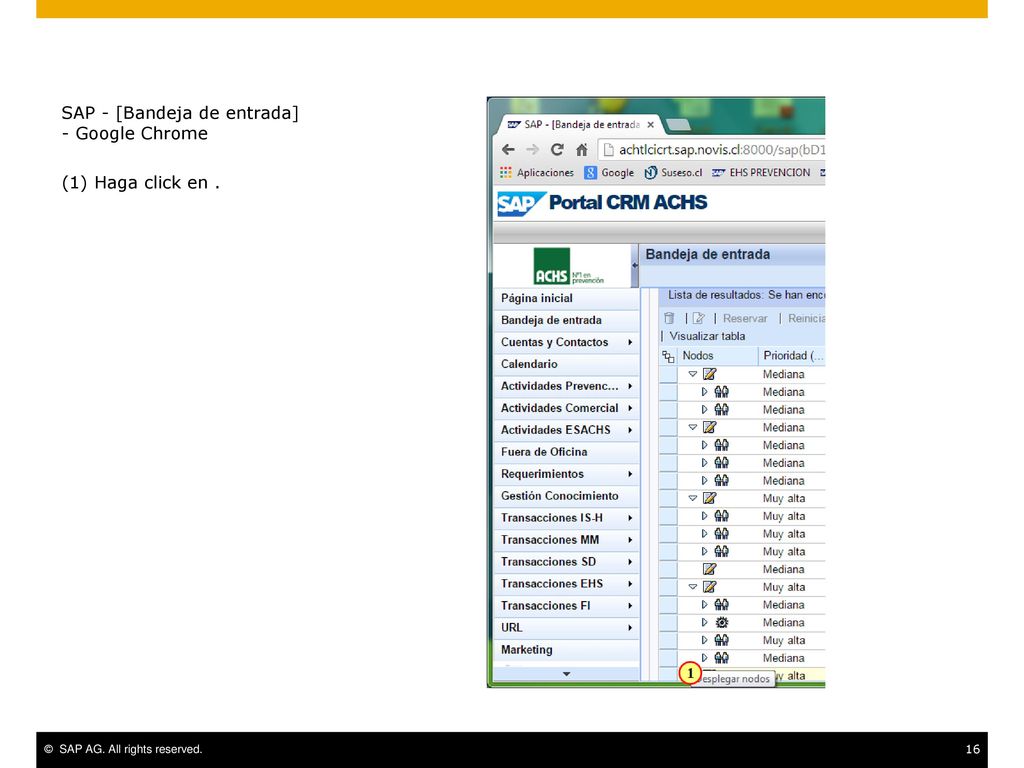
Task: Click the SAP logo in the portal header
Action: pyautogui.click(x=520, y=203)
